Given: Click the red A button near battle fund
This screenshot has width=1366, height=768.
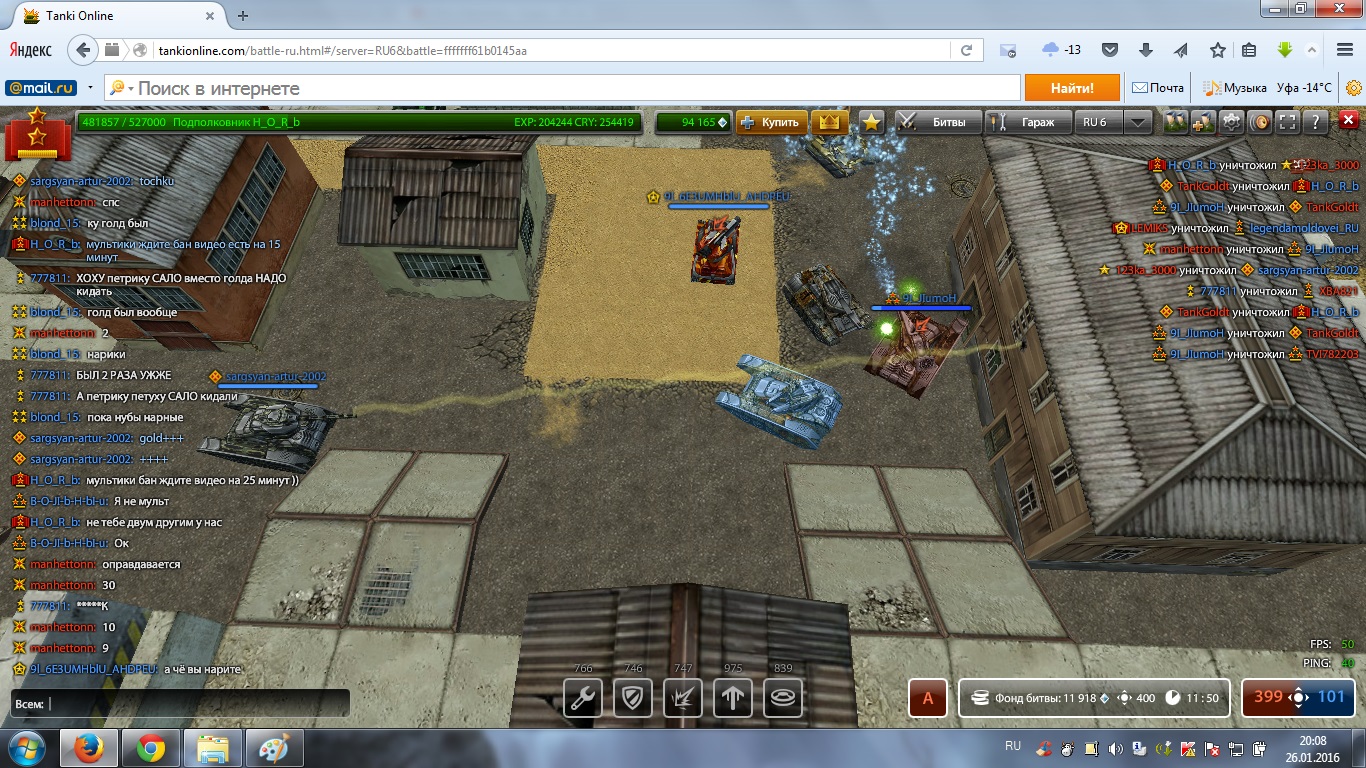Looking at the screenshot, I should click(928, 698).
